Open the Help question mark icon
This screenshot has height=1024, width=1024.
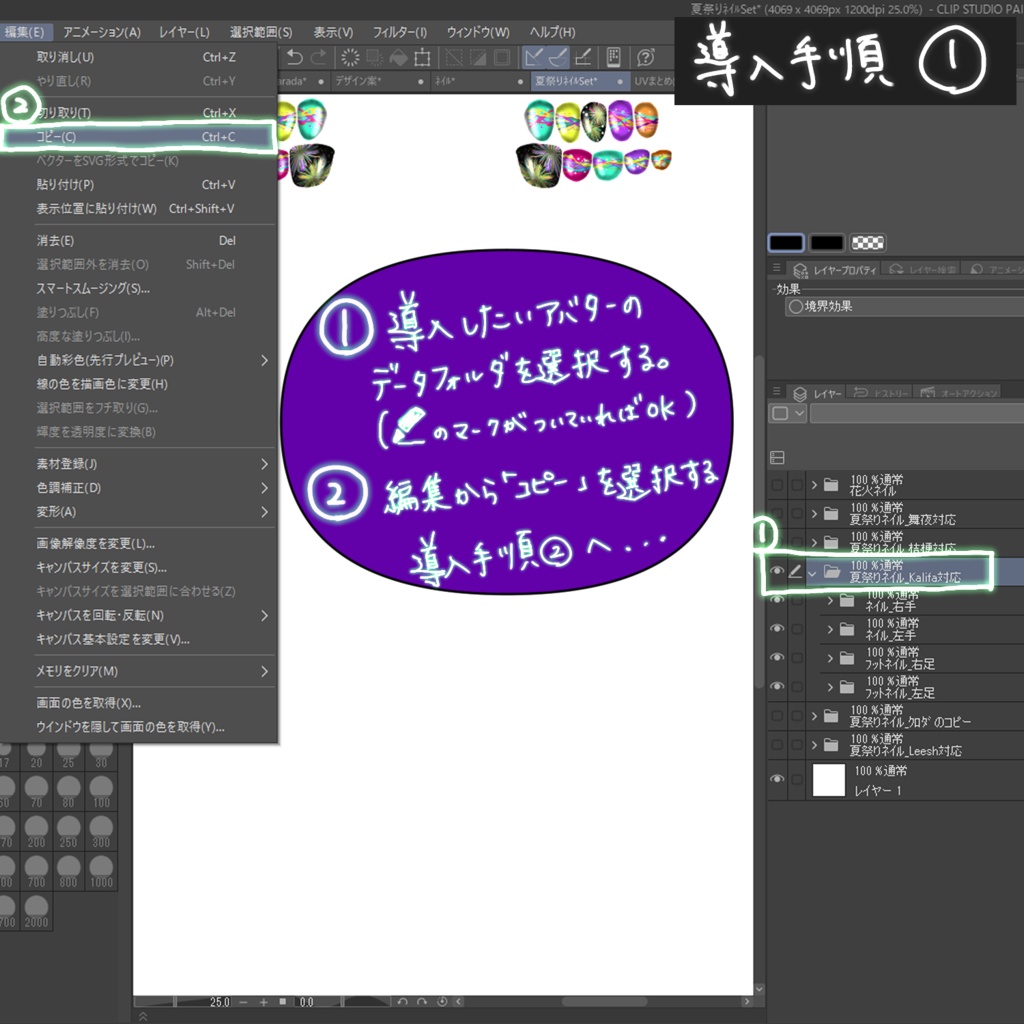tap(643, 57)
